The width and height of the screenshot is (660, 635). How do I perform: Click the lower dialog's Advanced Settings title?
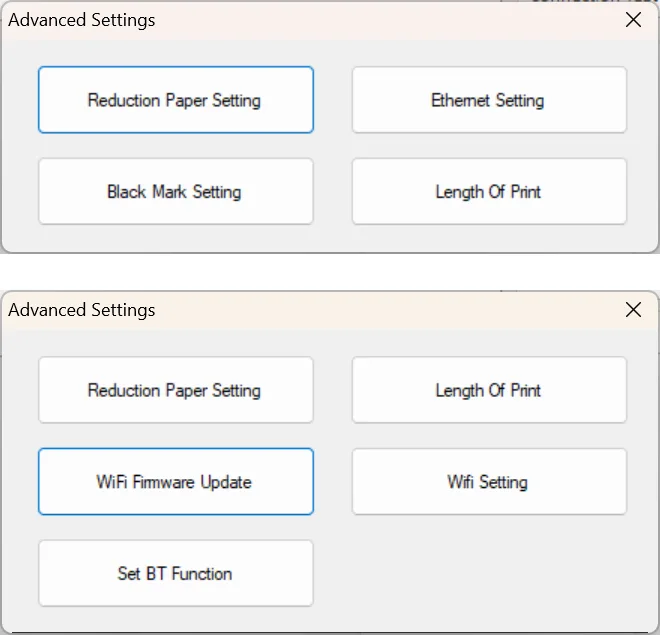coord(82,310)
